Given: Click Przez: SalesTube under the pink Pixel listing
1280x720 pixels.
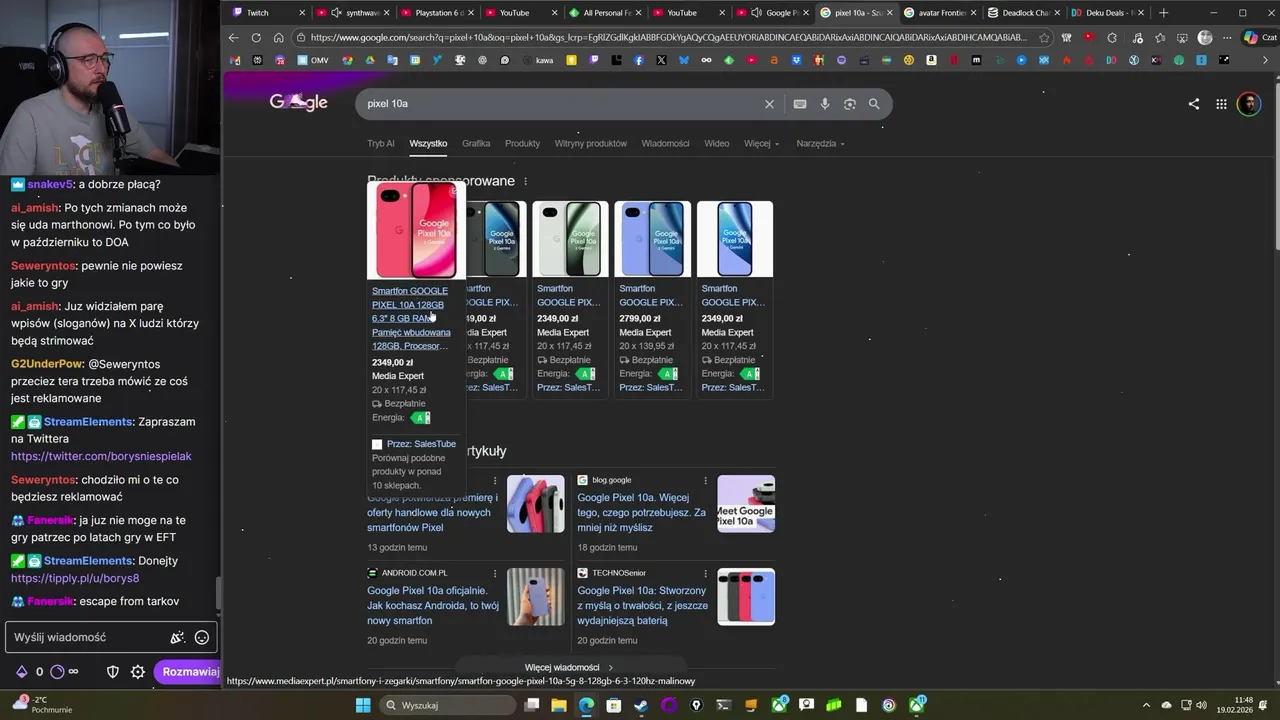Looking at the screenshot, I should [x=421, y=444].
